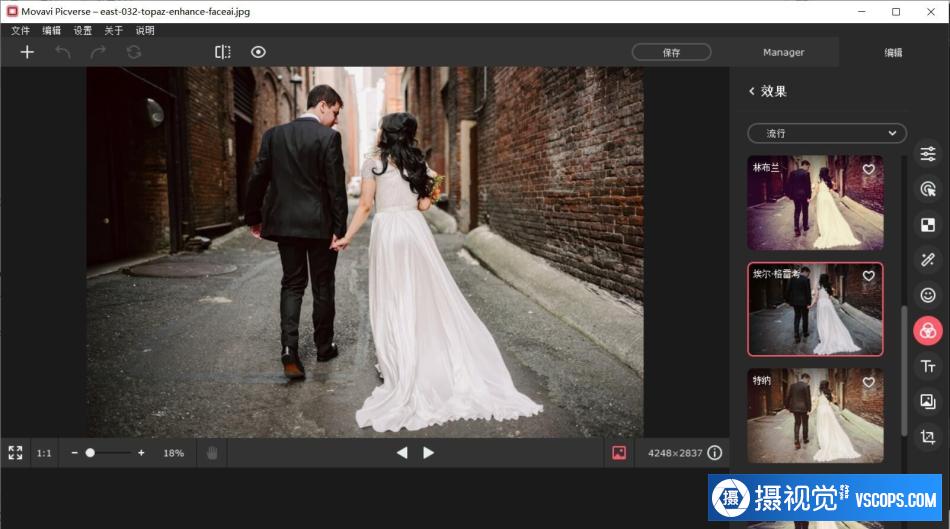Select the magic wand enhancement tool
This screenshot has width=950, height=529.
928,260
